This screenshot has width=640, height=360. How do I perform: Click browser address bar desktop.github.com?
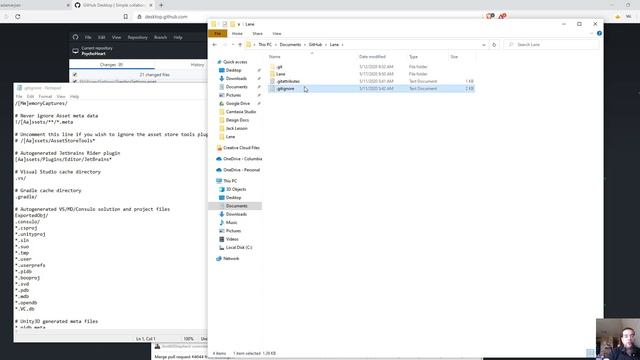166,17
